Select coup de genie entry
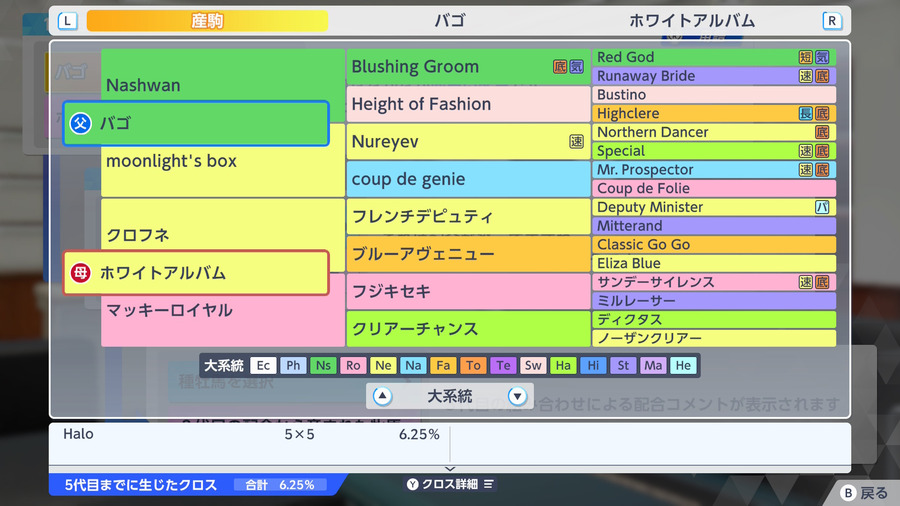The image size is (900, 506). [x=468, y=179]
